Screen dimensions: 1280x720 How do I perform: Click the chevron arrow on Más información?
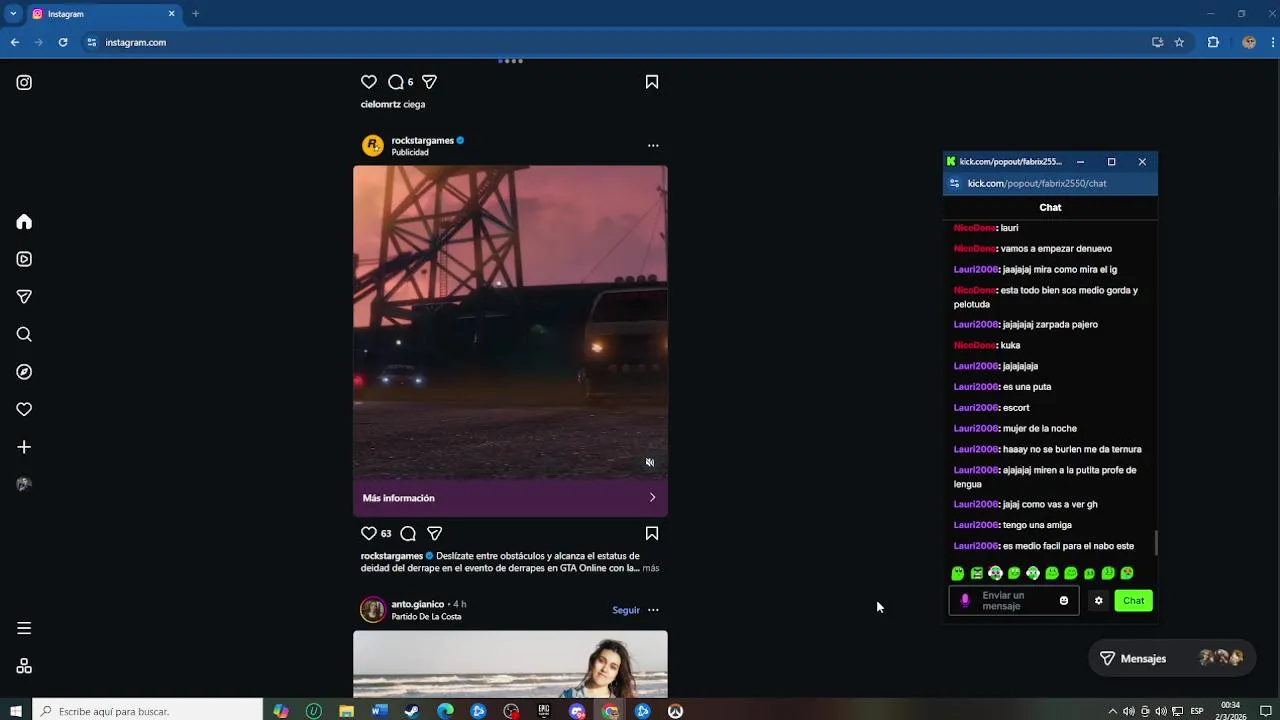point(652,498)
